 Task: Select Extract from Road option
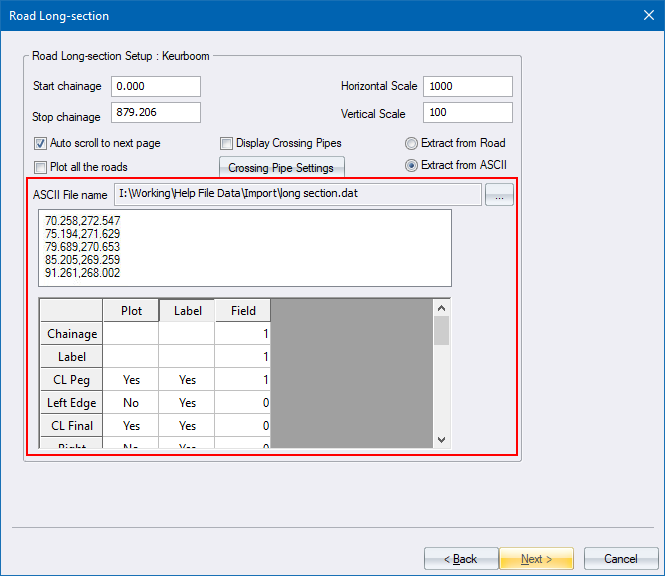pos(411,143)
